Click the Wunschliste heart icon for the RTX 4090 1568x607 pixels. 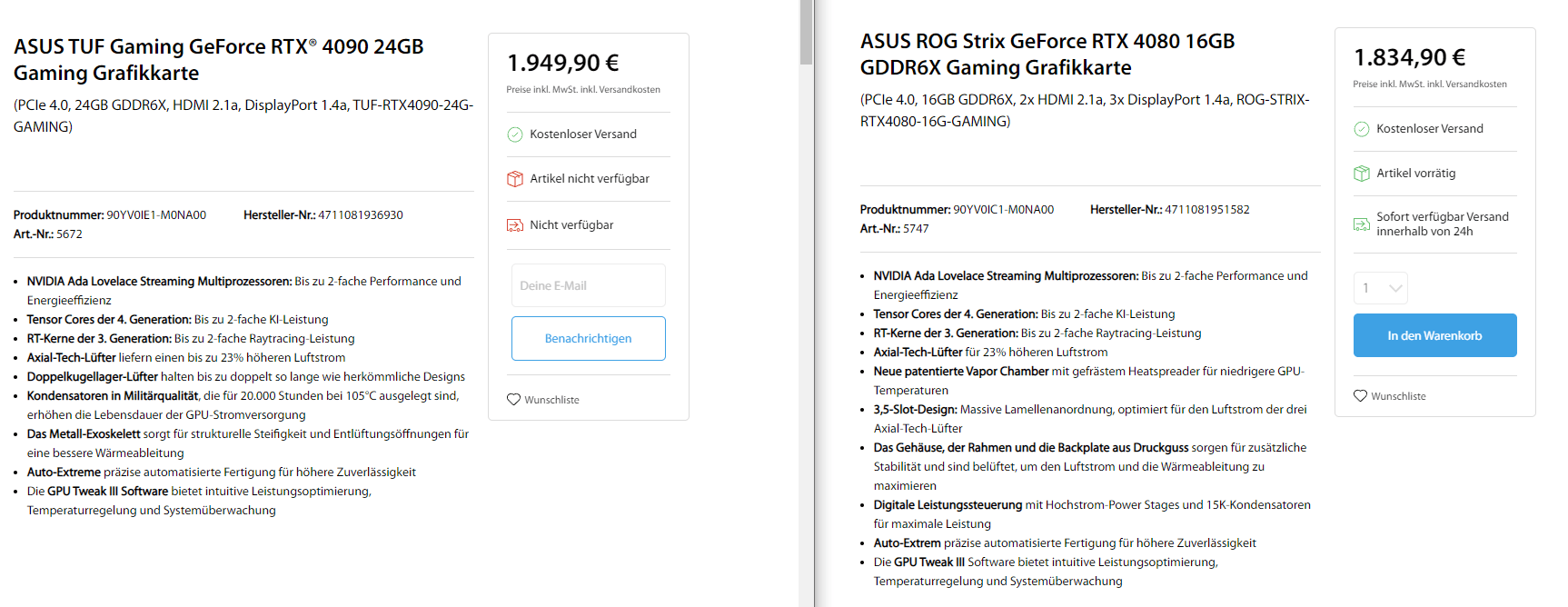513,400
